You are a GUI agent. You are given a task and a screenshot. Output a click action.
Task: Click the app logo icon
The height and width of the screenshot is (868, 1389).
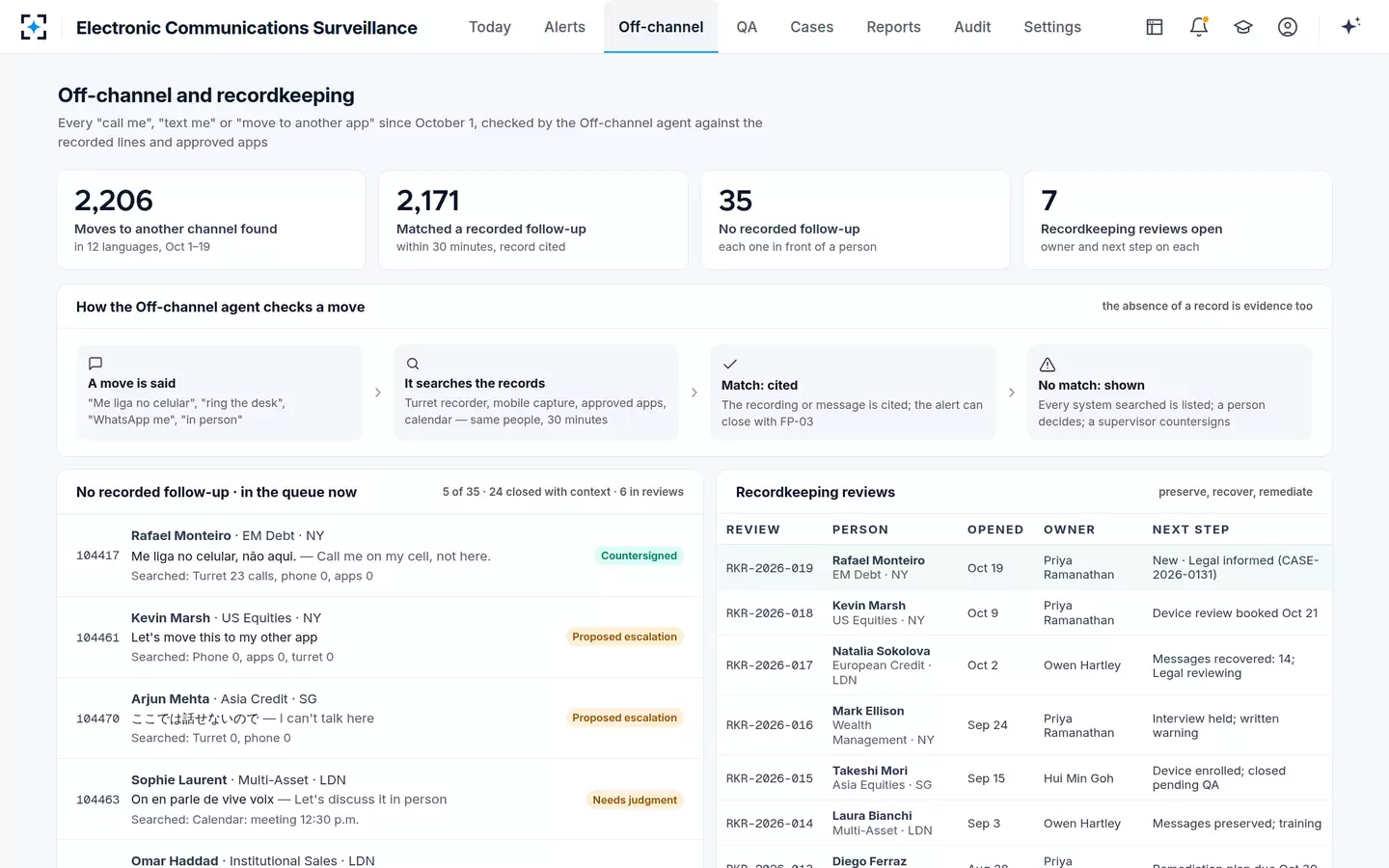(x=34, y=27)
